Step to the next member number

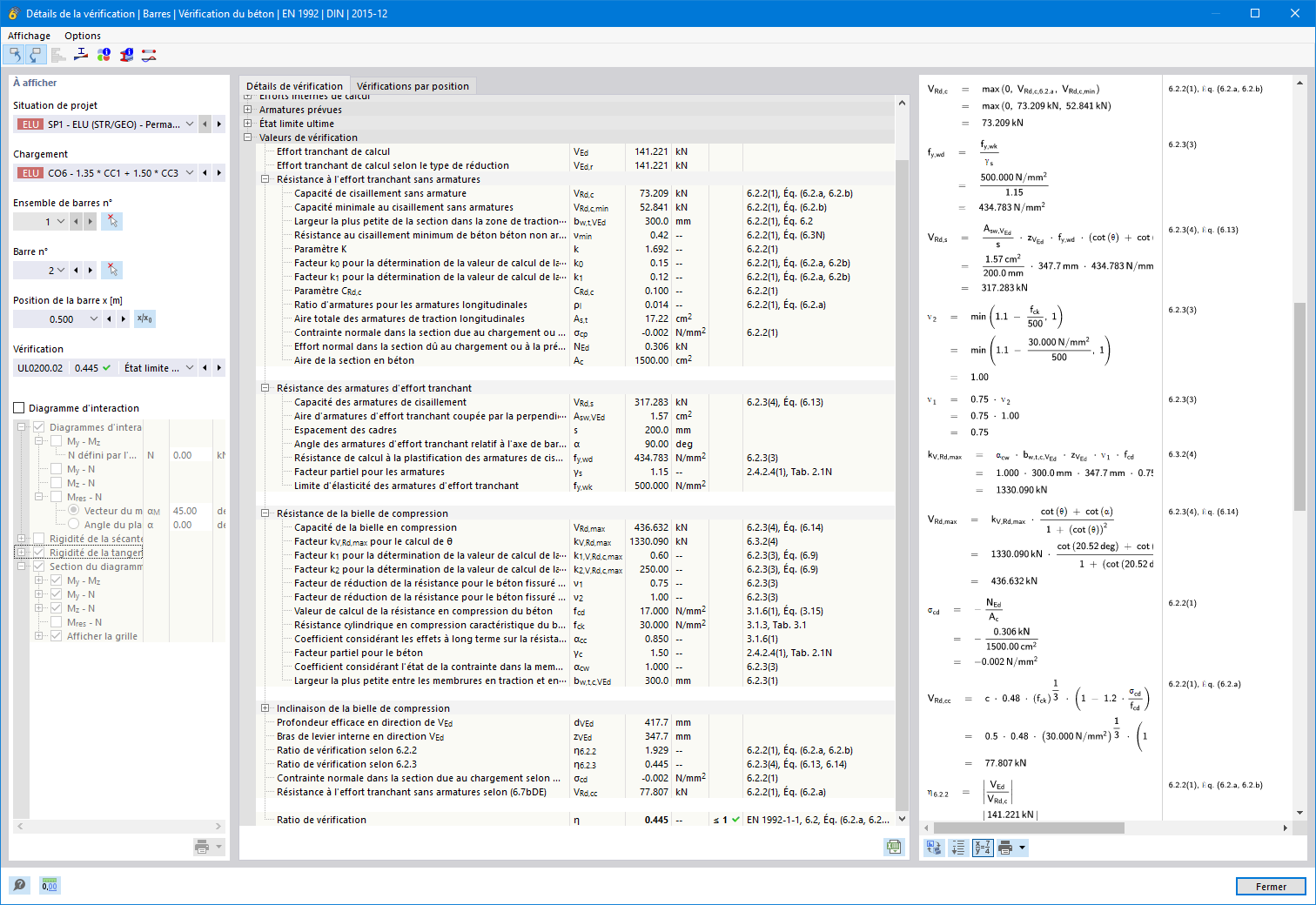pyautogui.click(x=91, y=271)
